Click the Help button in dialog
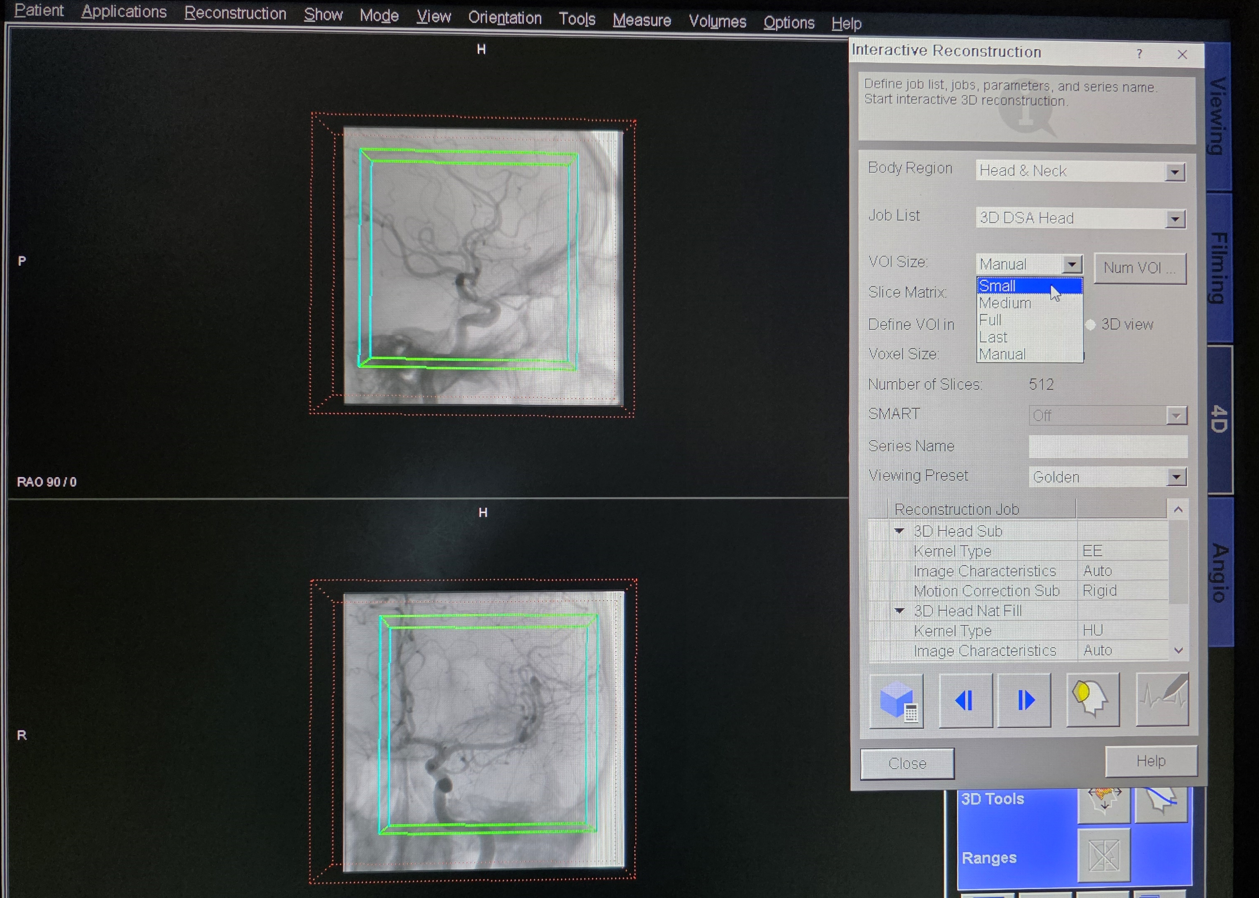The height and width of the screenshot is (898, 1259). [1150, 761]
